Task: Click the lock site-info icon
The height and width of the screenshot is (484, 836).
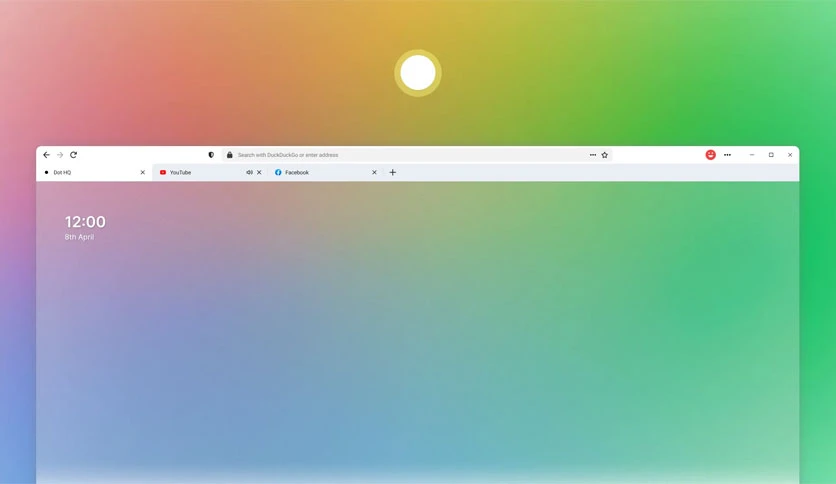Action: point(229,155)
